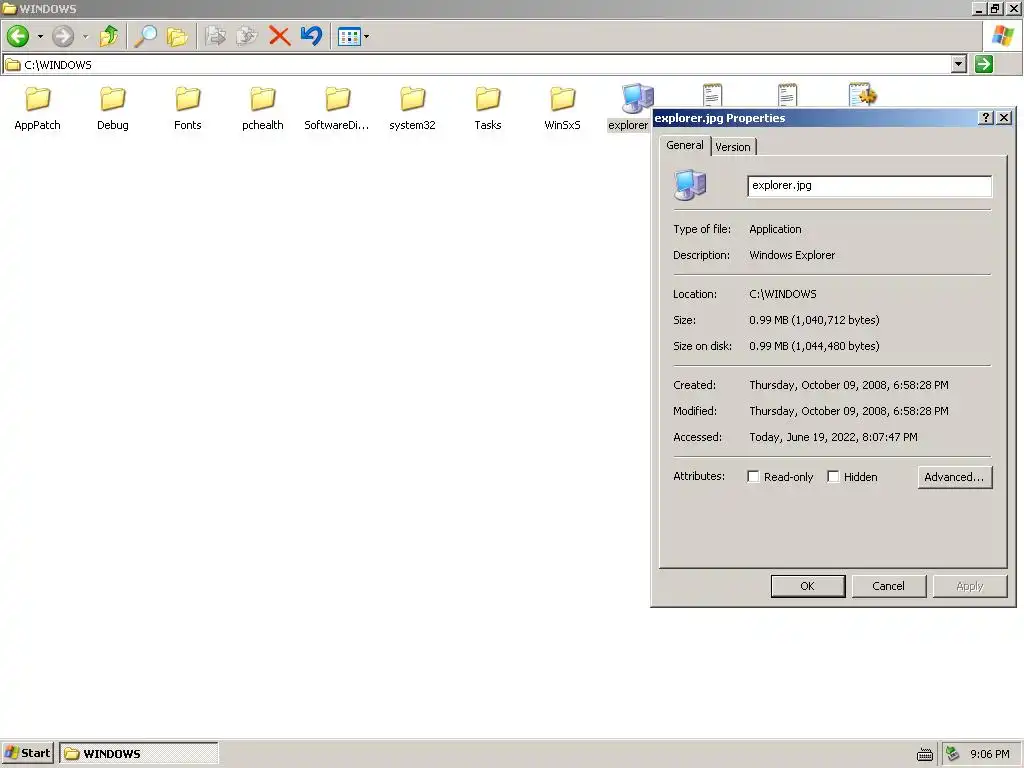Select the Tasks folder

point(488,108)
